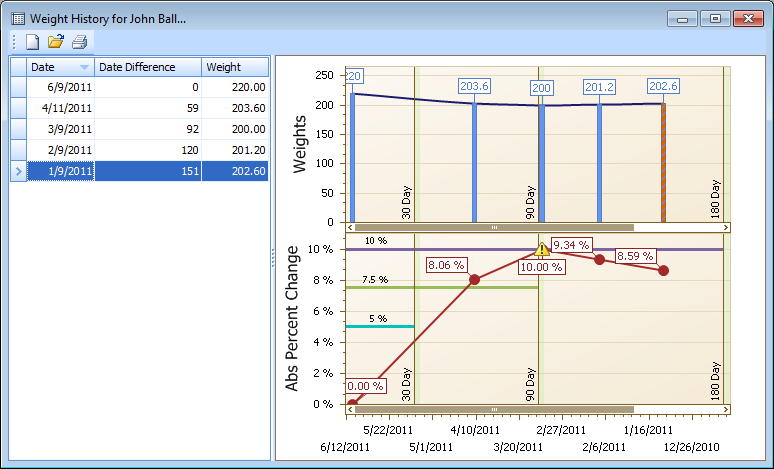Click the percent chart scrollbar right arrow
774x469 pixels.
click(726, 409)
